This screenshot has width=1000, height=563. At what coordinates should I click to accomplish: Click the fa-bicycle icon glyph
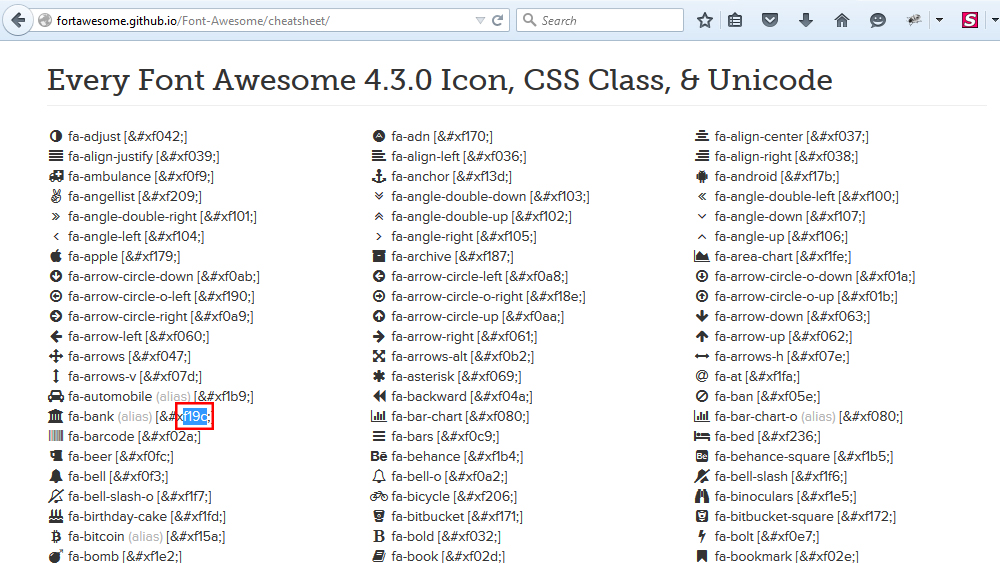click(379, 496)
